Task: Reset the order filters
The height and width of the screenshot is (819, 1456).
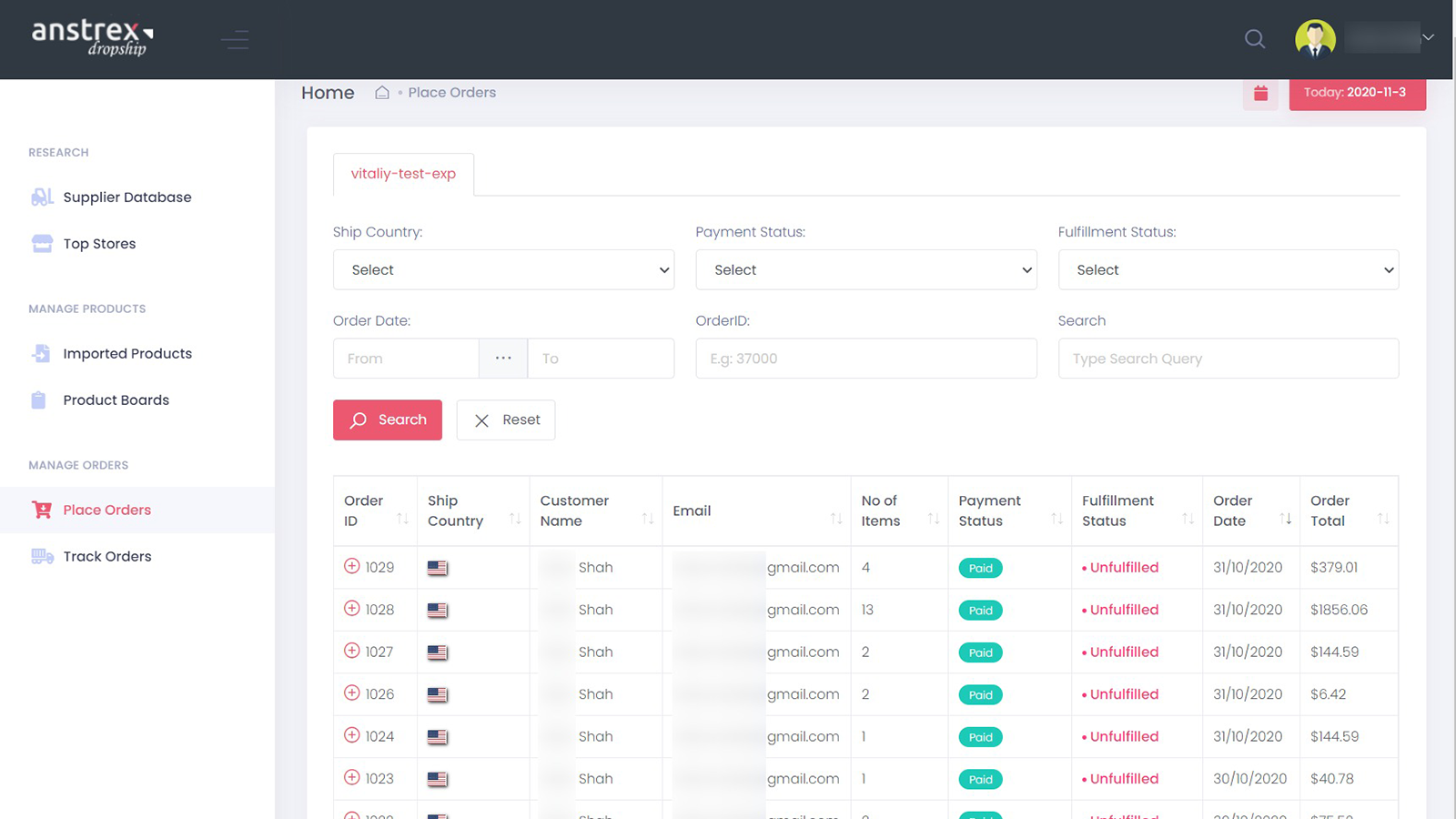Action: point(506,420)
